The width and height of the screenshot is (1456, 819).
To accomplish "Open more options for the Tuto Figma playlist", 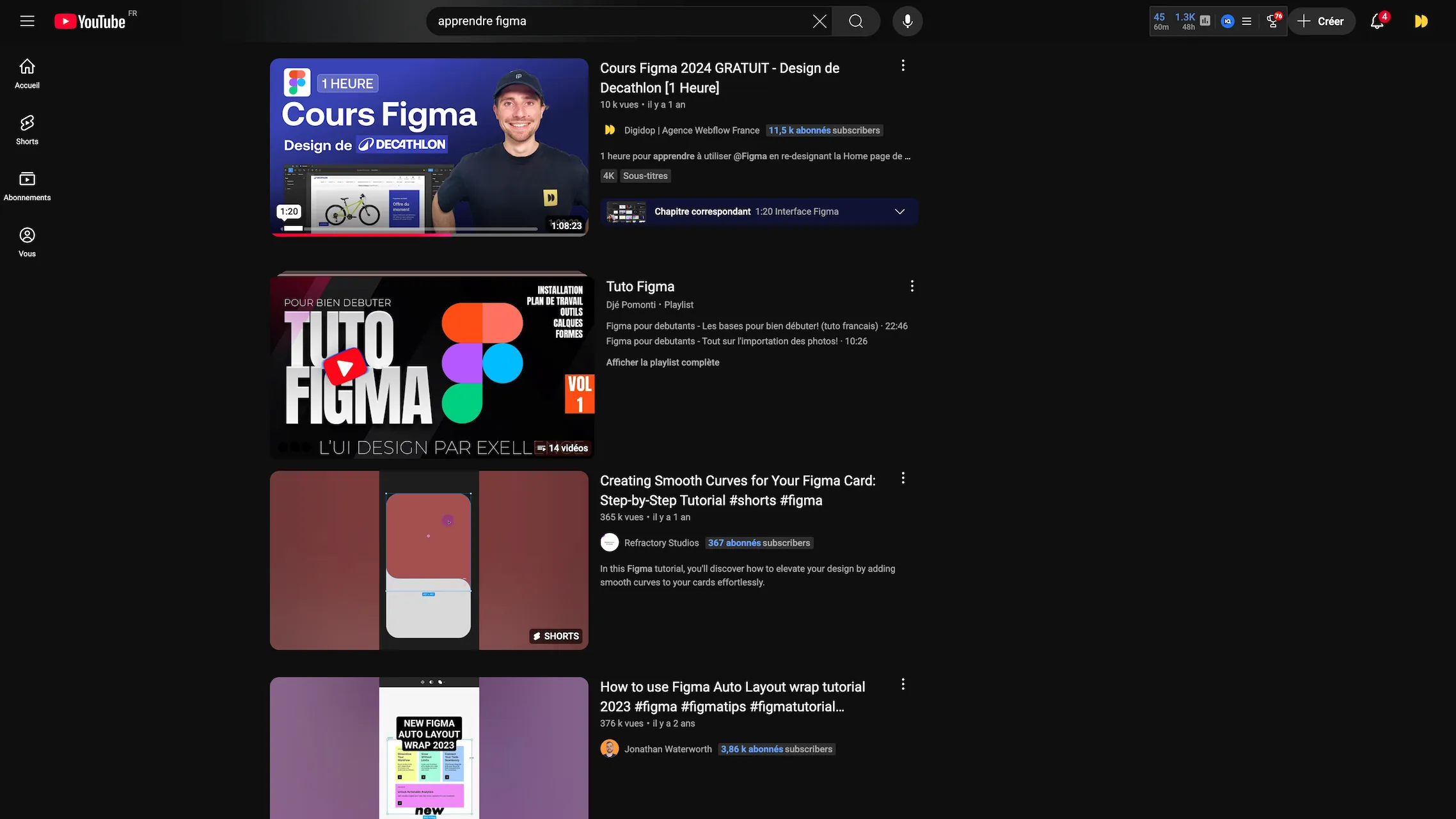I will [912, 286].
